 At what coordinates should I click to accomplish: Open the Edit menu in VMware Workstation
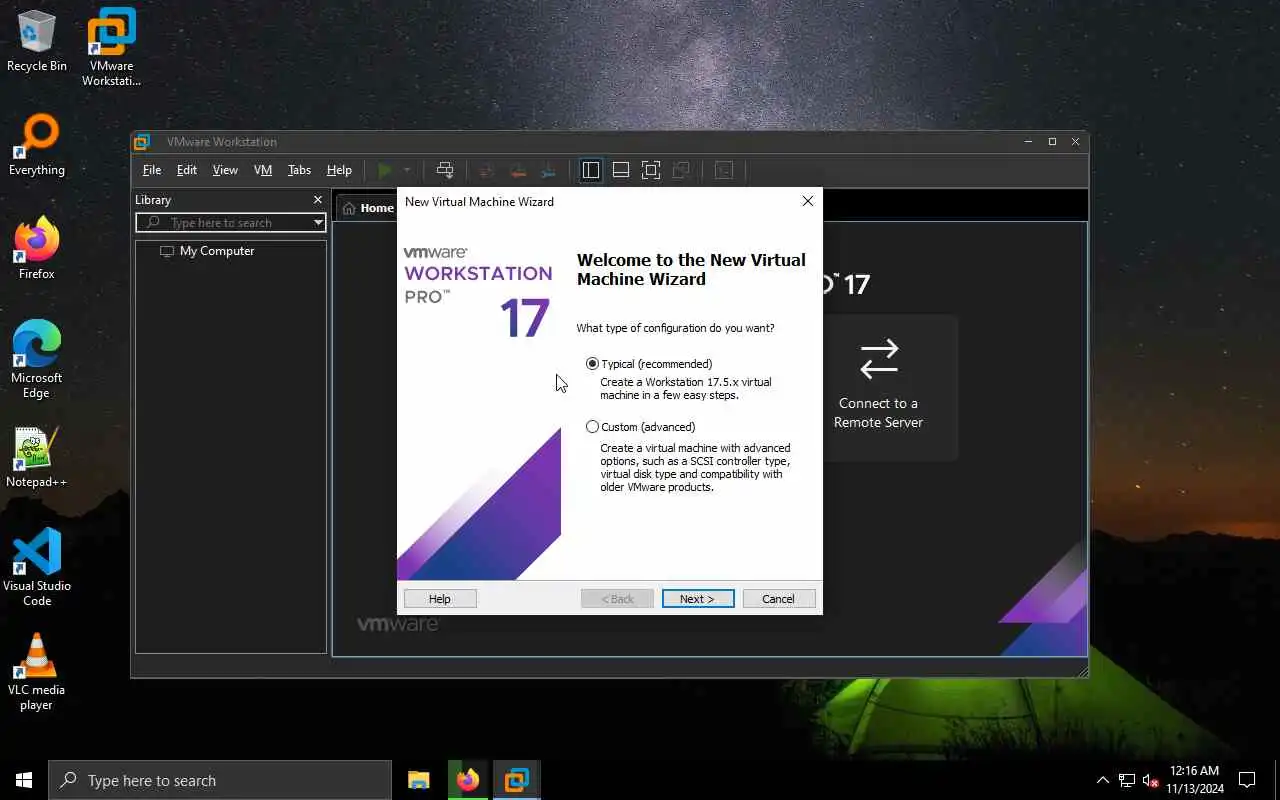coord(187,170)
